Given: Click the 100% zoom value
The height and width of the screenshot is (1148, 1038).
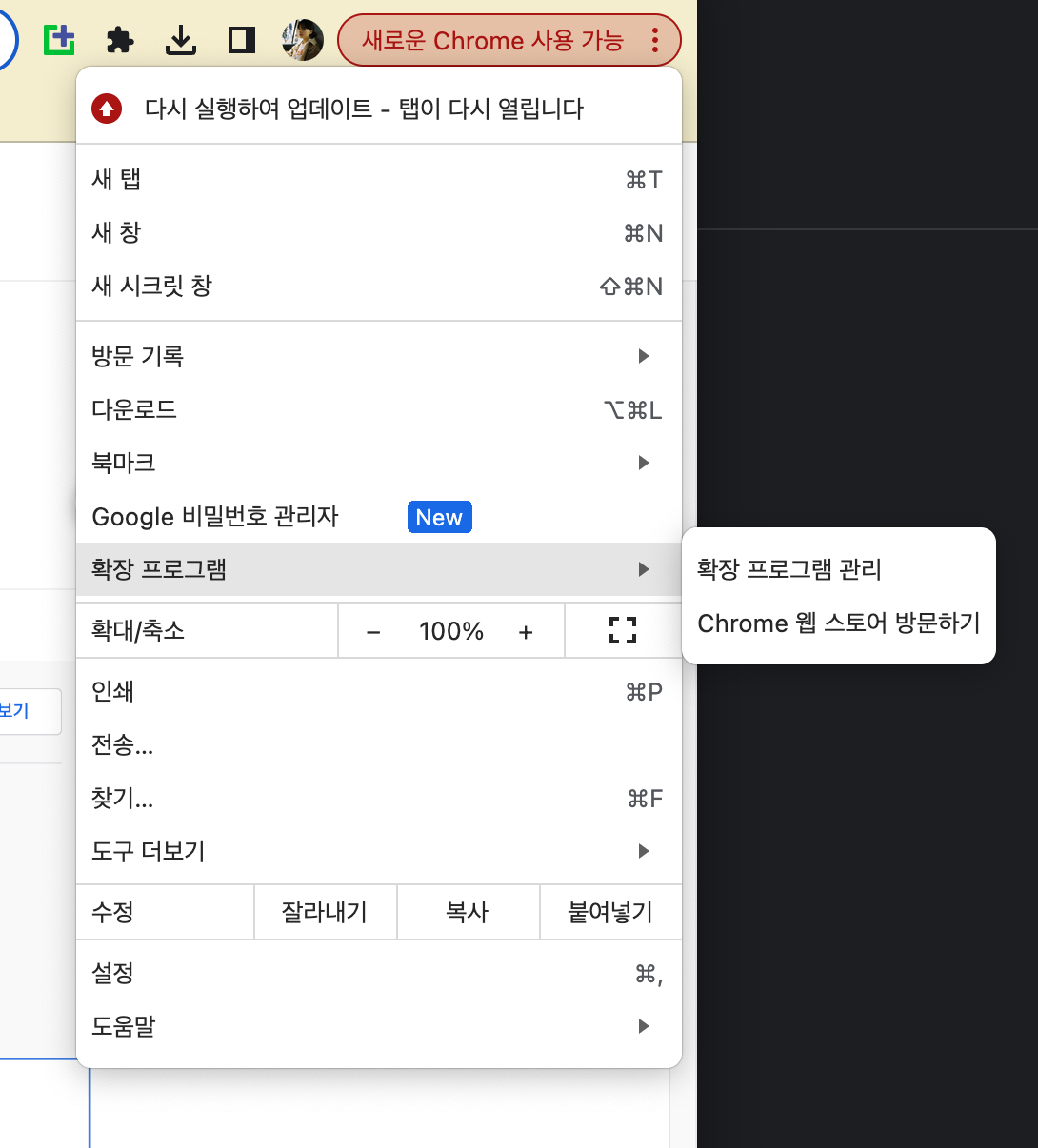Looking at the screenshot, I should coord(451,631).
